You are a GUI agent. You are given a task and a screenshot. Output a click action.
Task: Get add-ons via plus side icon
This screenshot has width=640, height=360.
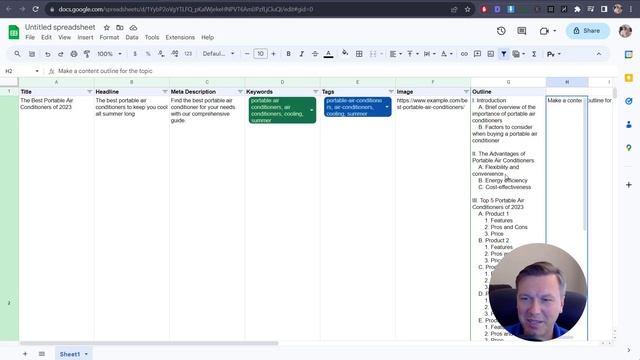tap(629, 185)
